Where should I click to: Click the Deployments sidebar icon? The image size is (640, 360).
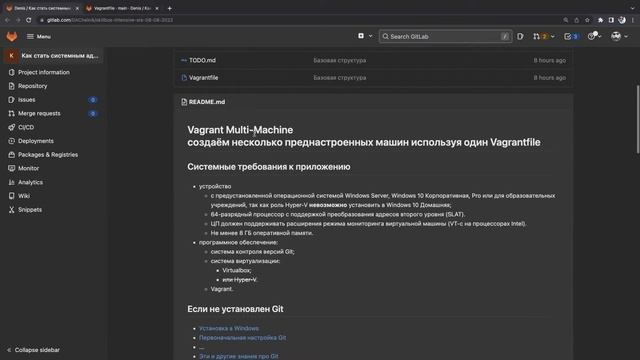coord(11,141)
